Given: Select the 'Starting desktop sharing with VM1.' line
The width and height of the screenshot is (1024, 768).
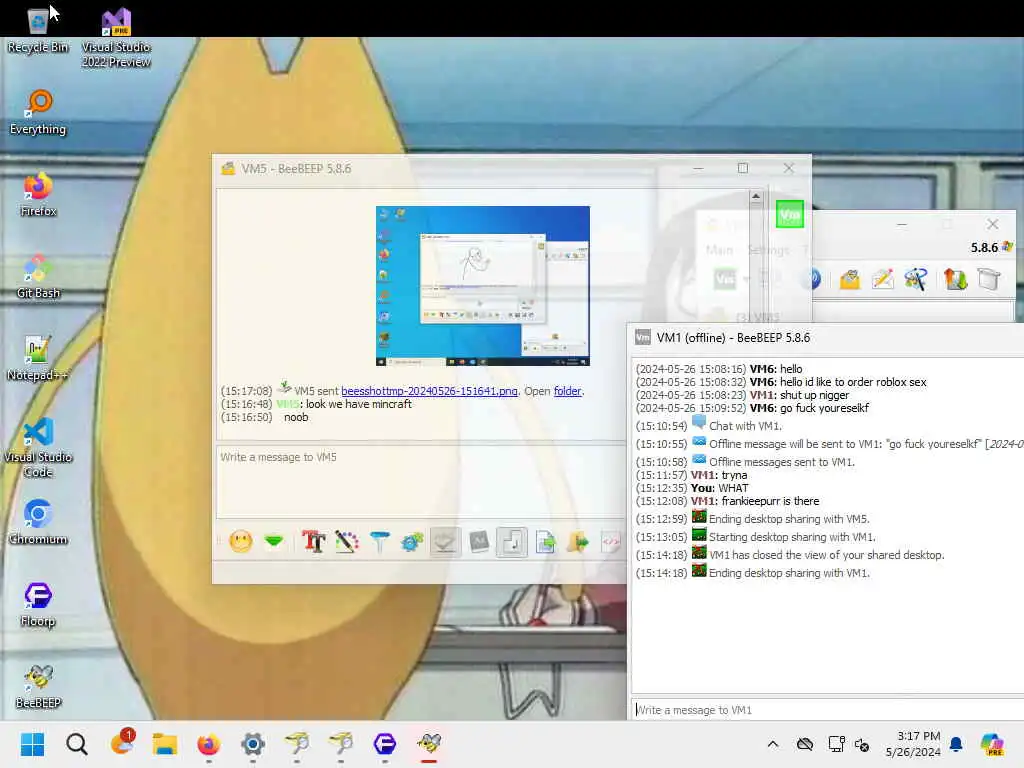Looking at the screenshot, I should pyautogui.click(x=756, y=537).
